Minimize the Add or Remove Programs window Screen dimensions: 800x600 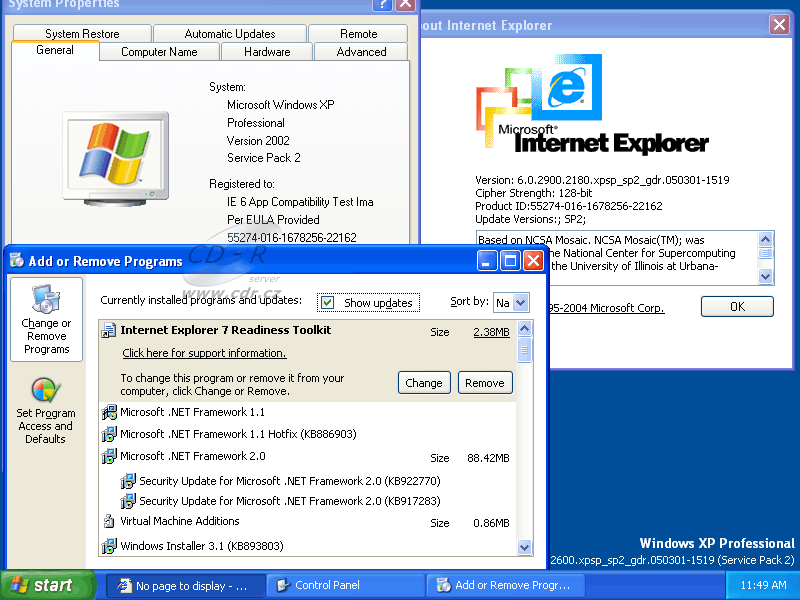pyautogui.click(x=487, y=261)
